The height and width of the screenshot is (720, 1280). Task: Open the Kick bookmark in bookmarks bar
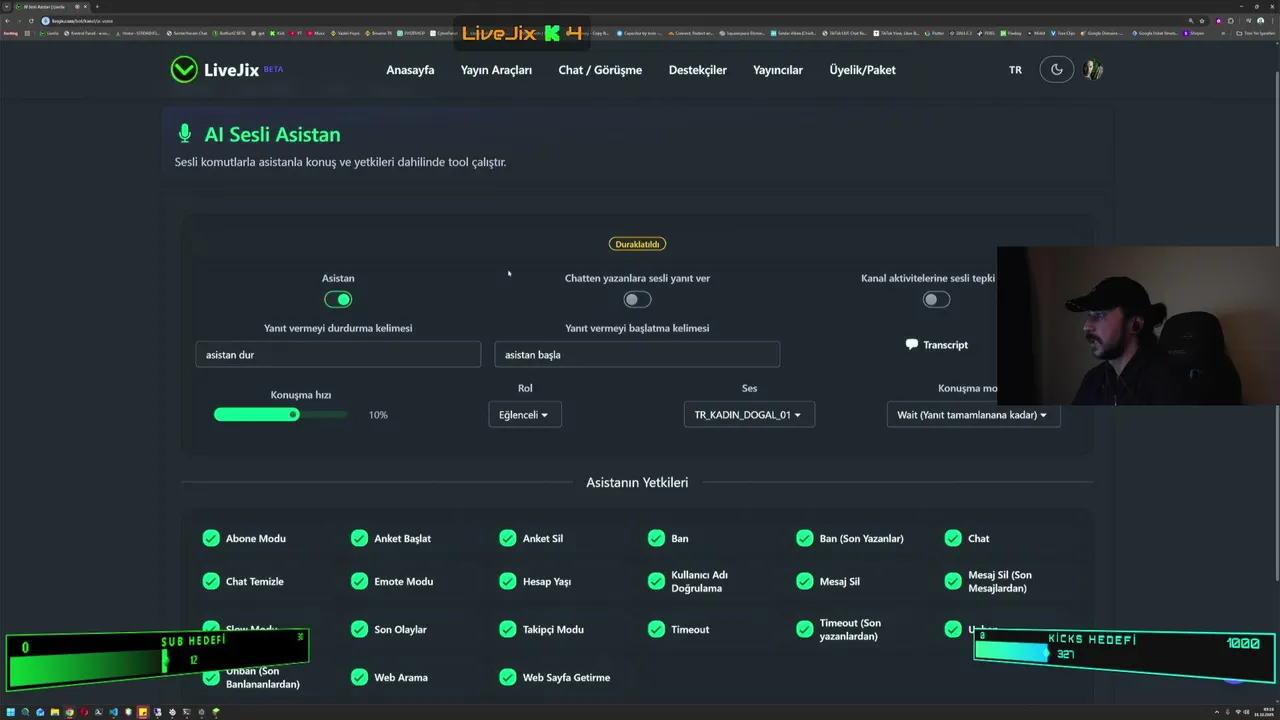tap(277, 33)
